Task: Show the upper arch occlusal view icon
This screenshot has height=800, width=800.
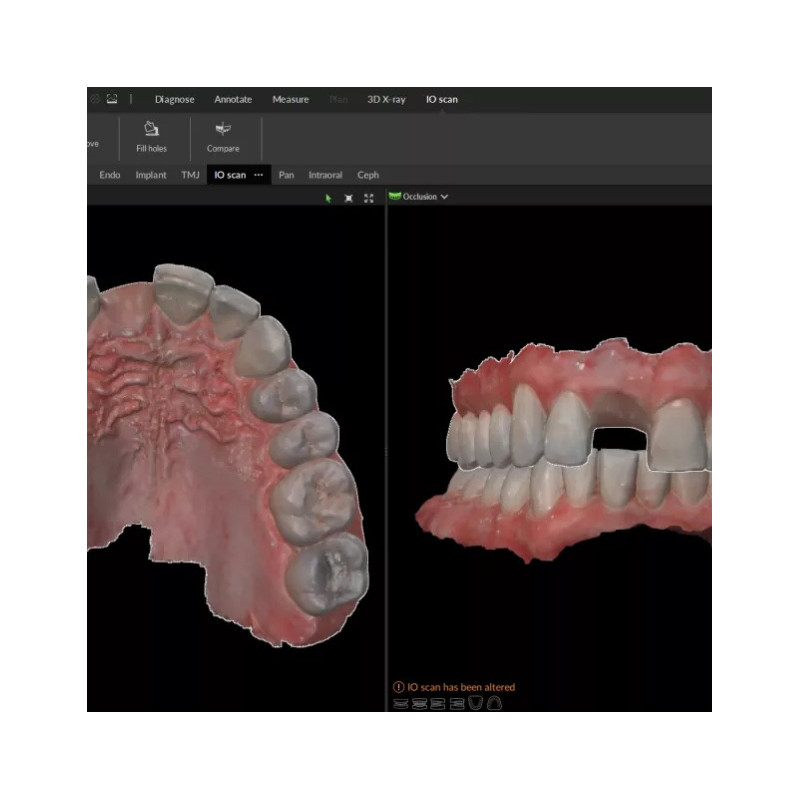Action: click(494, 703)
